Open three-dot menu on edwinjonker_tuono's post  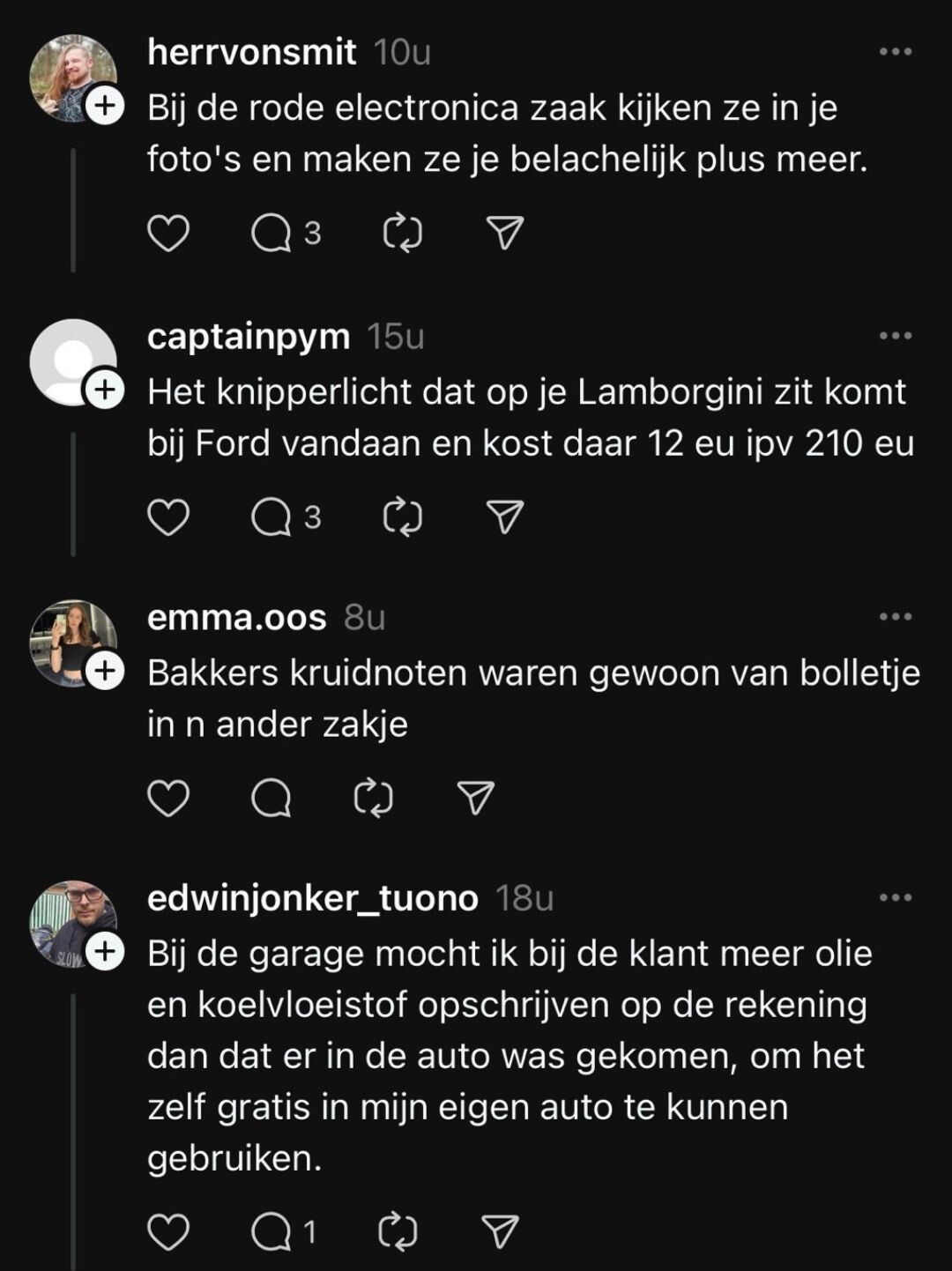pyautogui.click(x=896, y=898)
